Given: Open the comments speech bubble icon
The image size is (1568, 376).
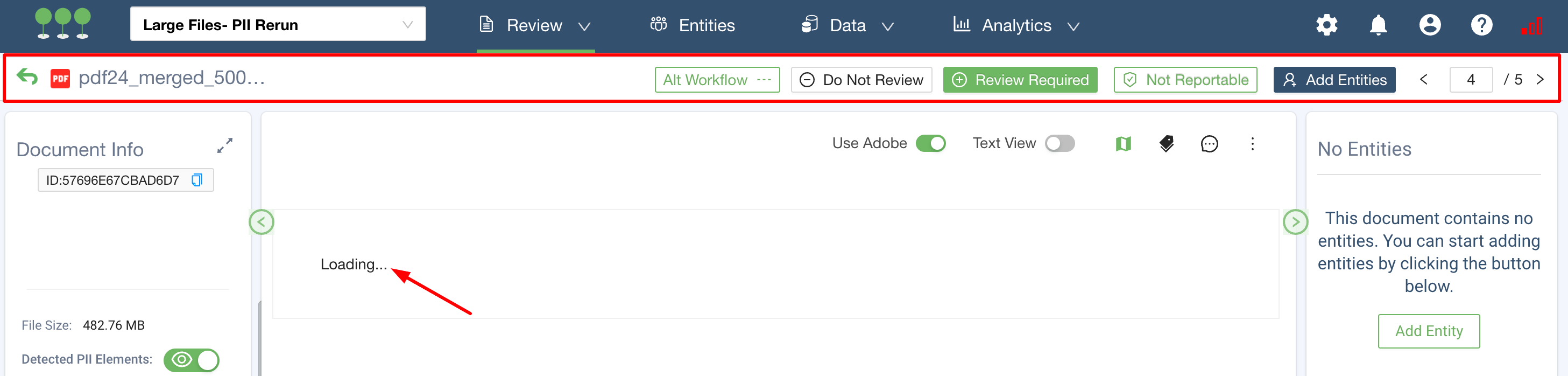Looking at the screenshot, I should coord(1209,144).
